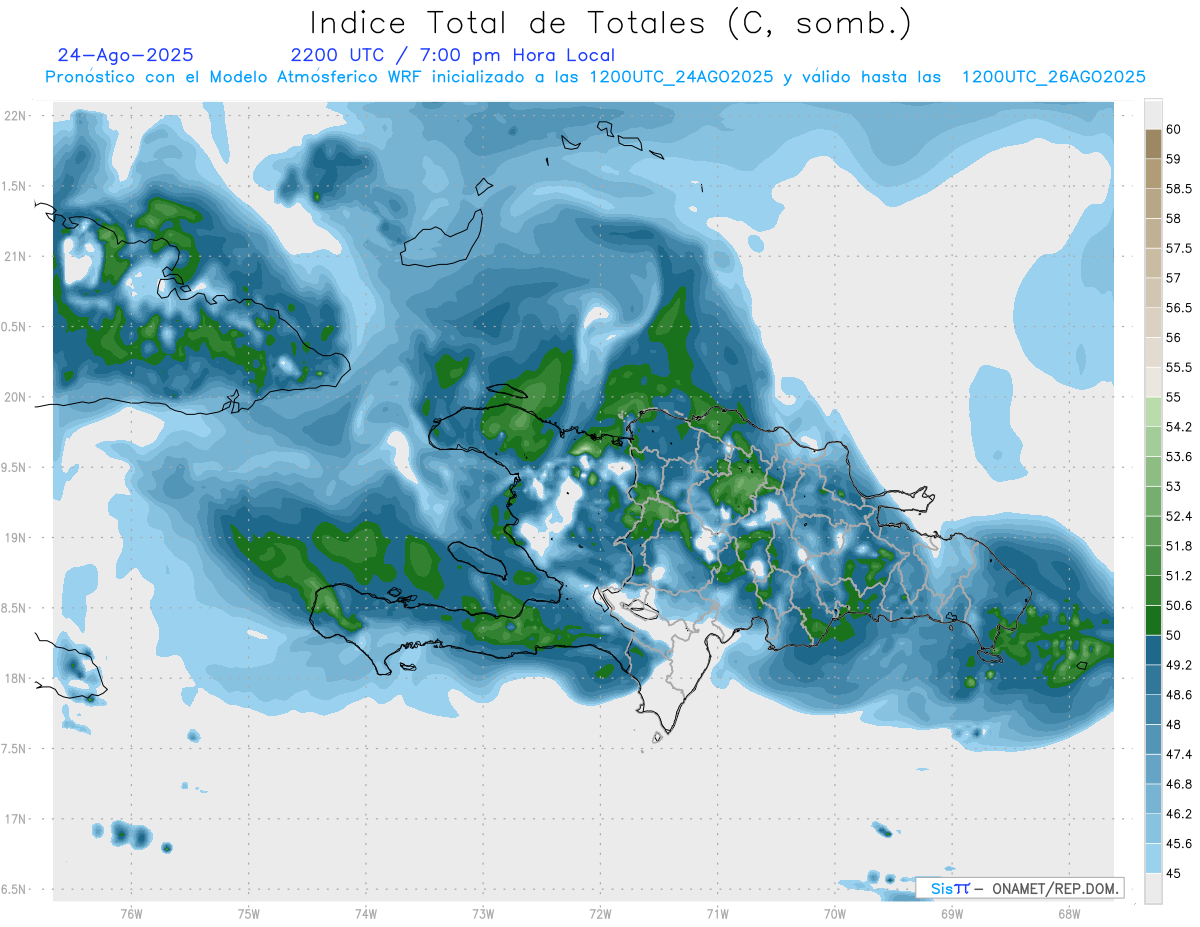This screenshot has width=1200, height=927.
Task: Click the 57 label on the color scale
Action: pos(1173,278)
